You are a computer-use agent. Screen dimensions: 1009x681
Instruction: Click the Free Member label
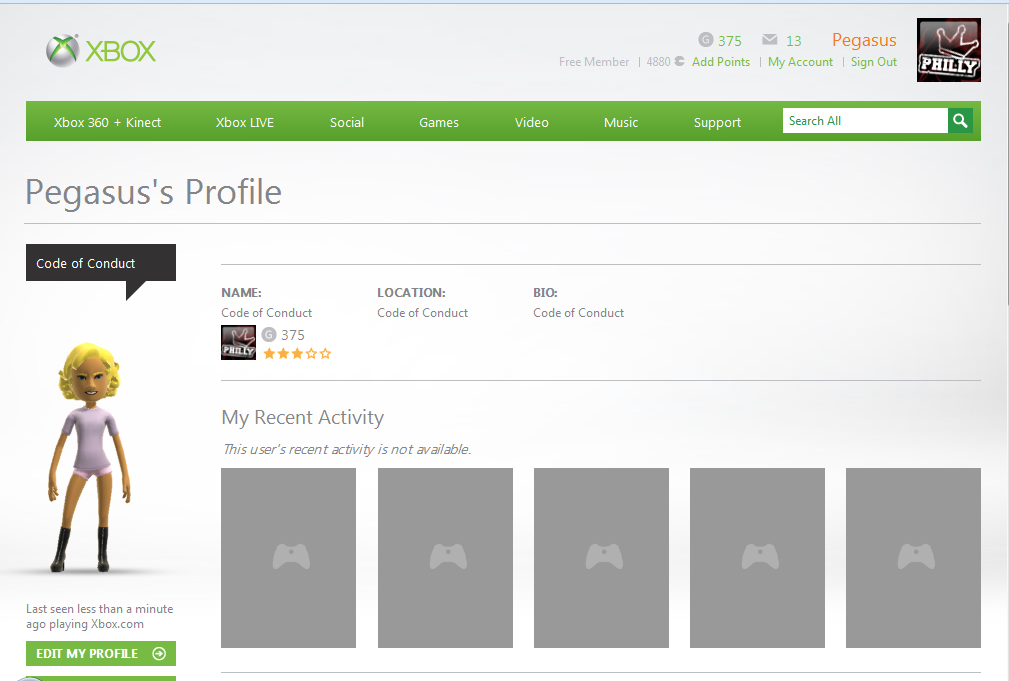(x=594, y=62)
